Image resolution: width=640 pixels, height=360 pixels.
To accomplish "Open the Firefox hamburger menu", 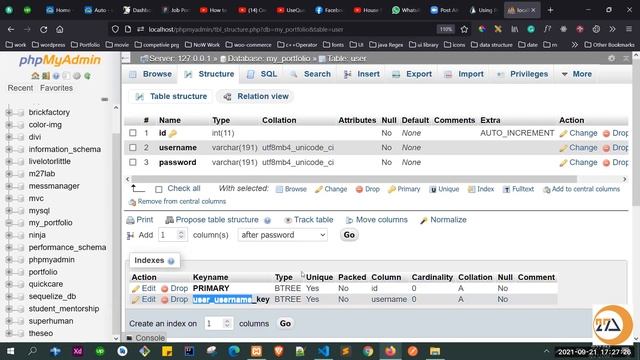I will click(x=629, y=29).
